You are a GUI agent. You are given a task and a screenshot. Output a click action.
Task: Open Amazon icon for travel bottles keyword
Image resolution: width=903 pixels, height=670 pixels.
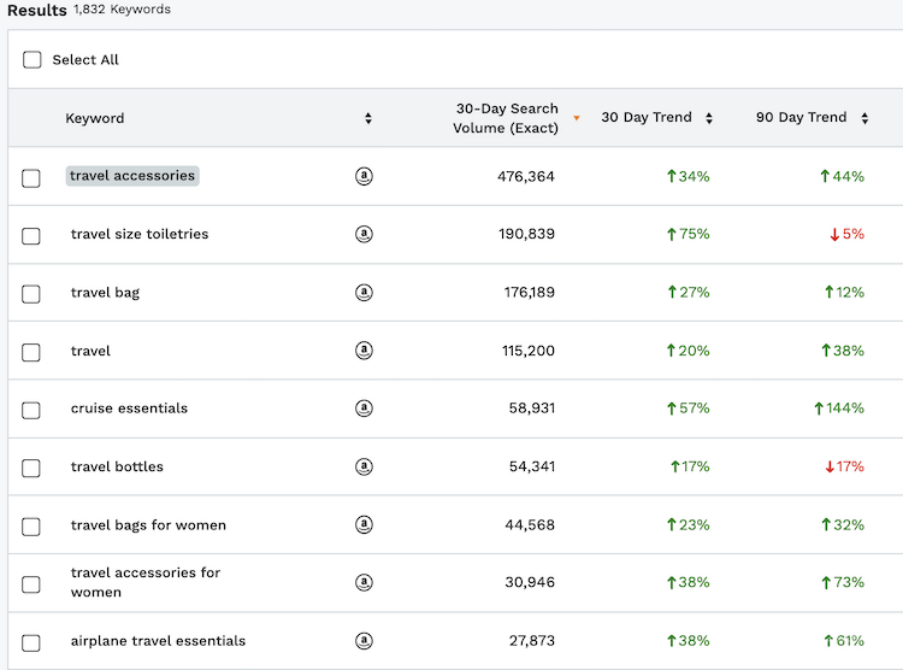[365, 466]
